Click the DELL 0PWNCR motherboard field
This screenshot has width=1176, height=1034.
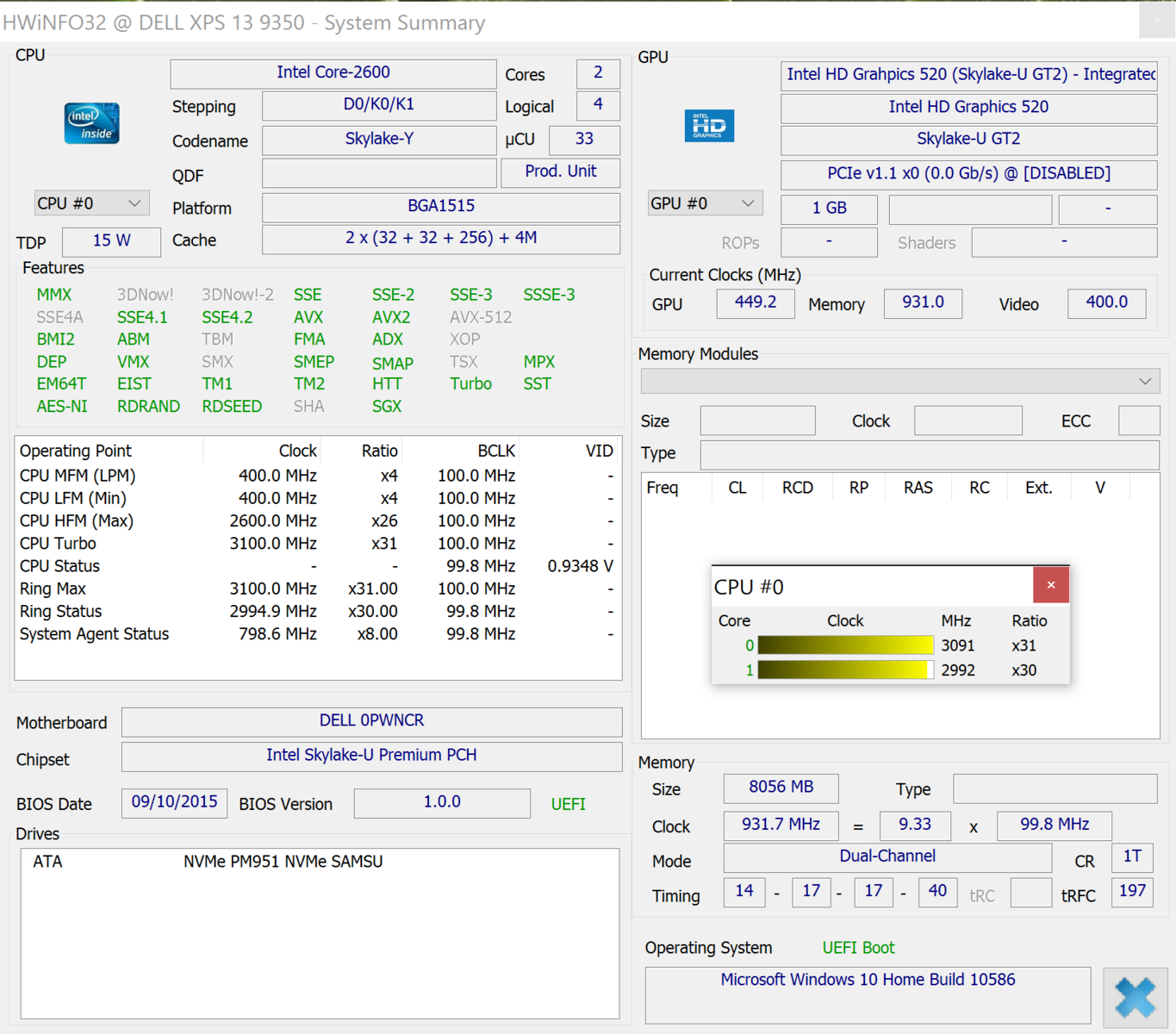[372, 721]
